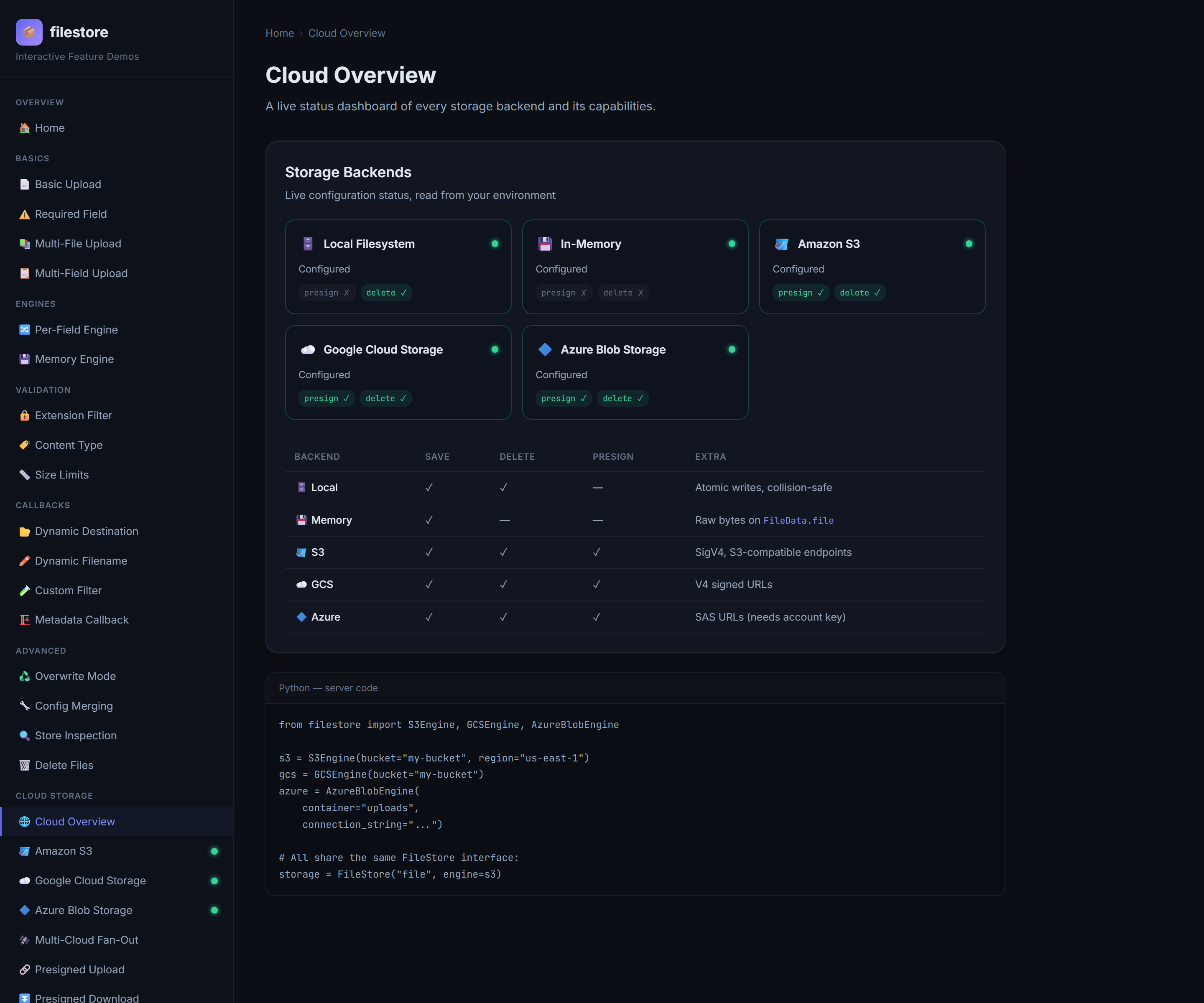Click the Cloud Overview globe icon
The image size is (1204, 1003).
click(x=24, y=822)
